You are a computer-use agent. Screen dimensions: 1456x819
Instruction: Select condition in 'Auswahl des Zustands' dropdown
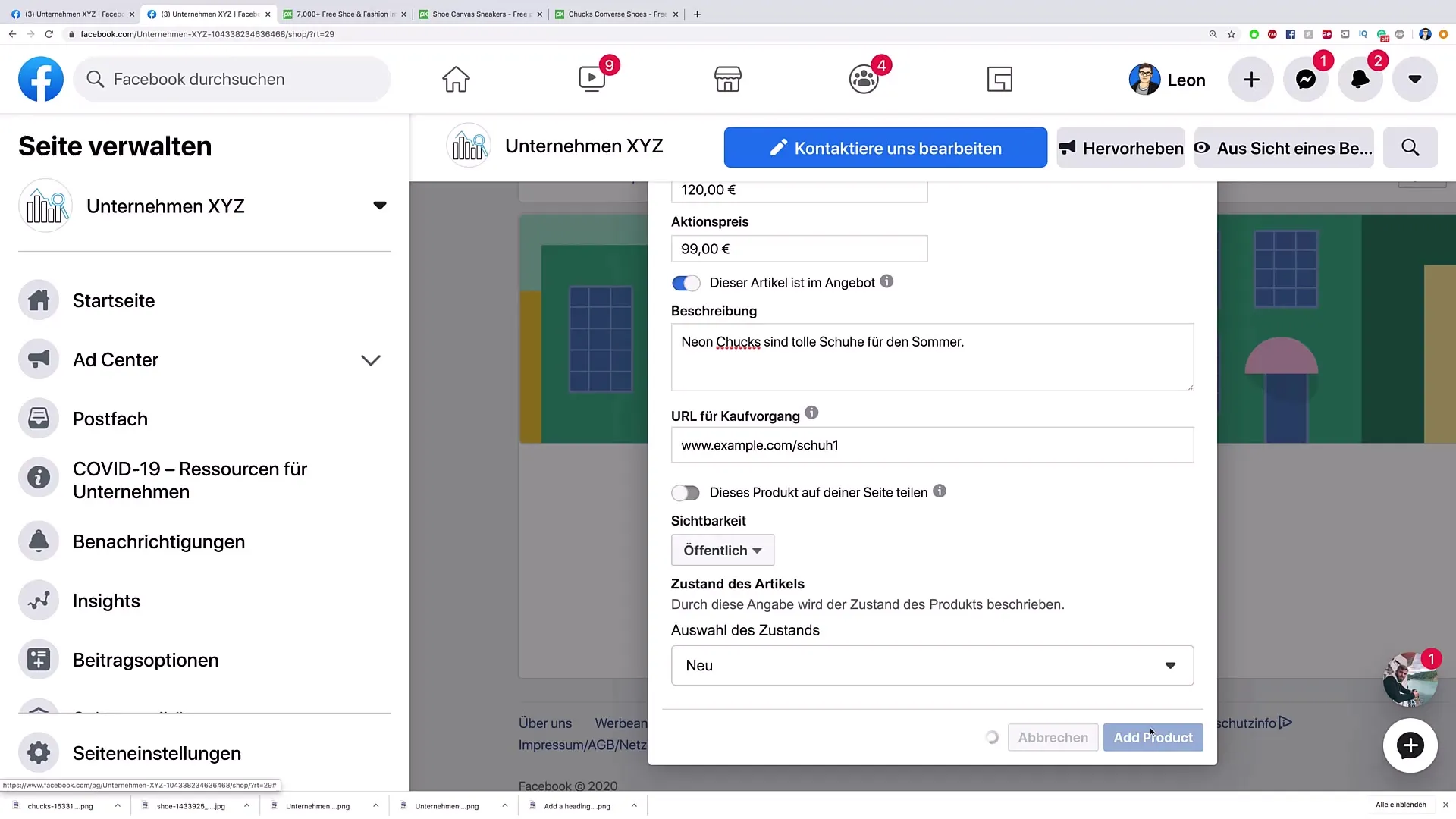click(928, 665)
